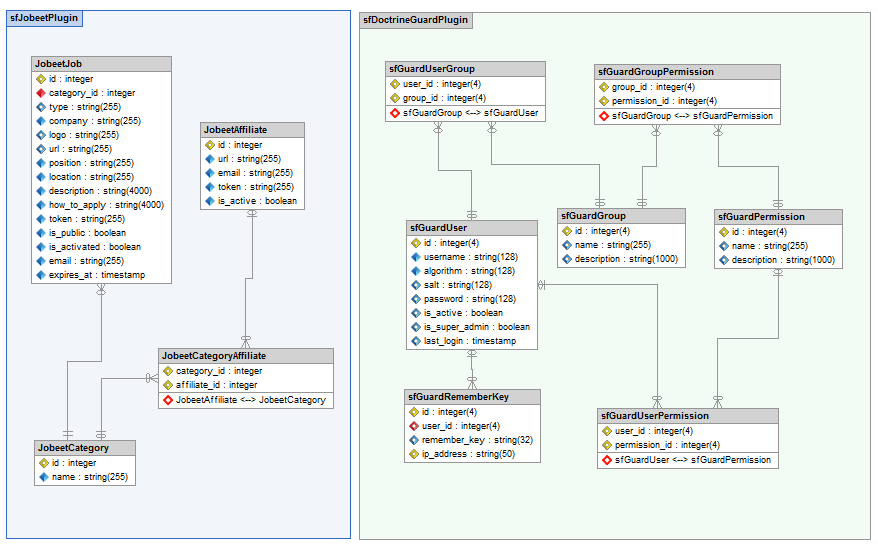Click the blue diamond icon beside sfGuardUser username
878x549 pixels.
pyautogui.click(x=415, y=257)
